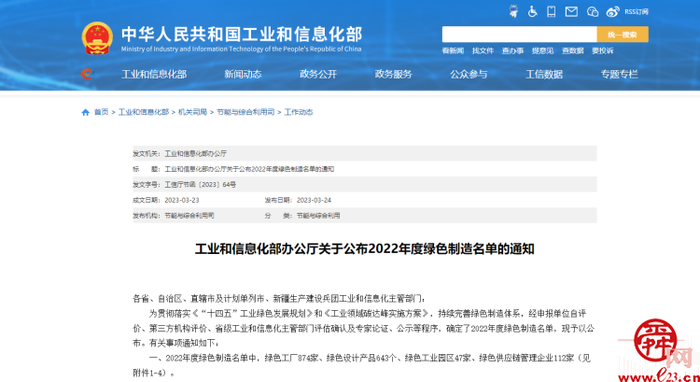Open the WeChat icon in header

point(592,12)
